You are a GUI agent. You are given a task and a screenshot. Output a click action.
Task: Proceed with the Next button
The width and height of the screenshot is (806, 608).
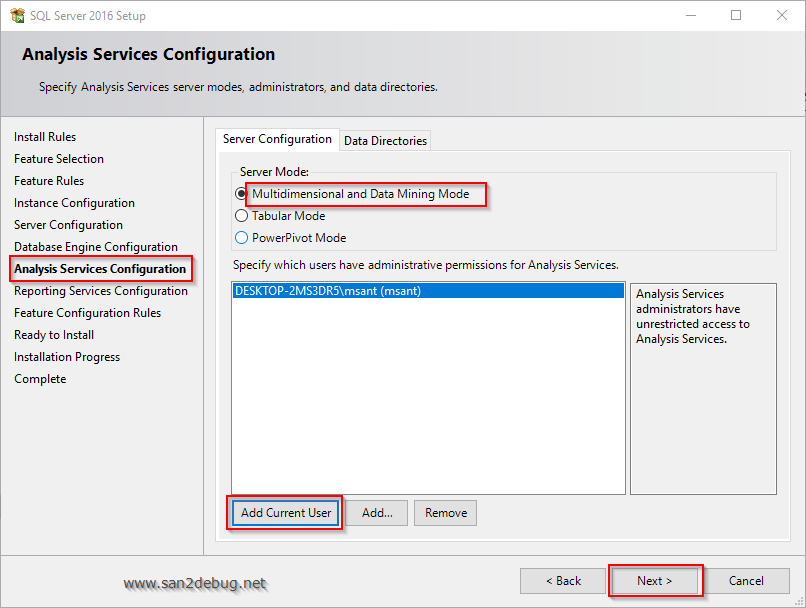tap(654, 581)
